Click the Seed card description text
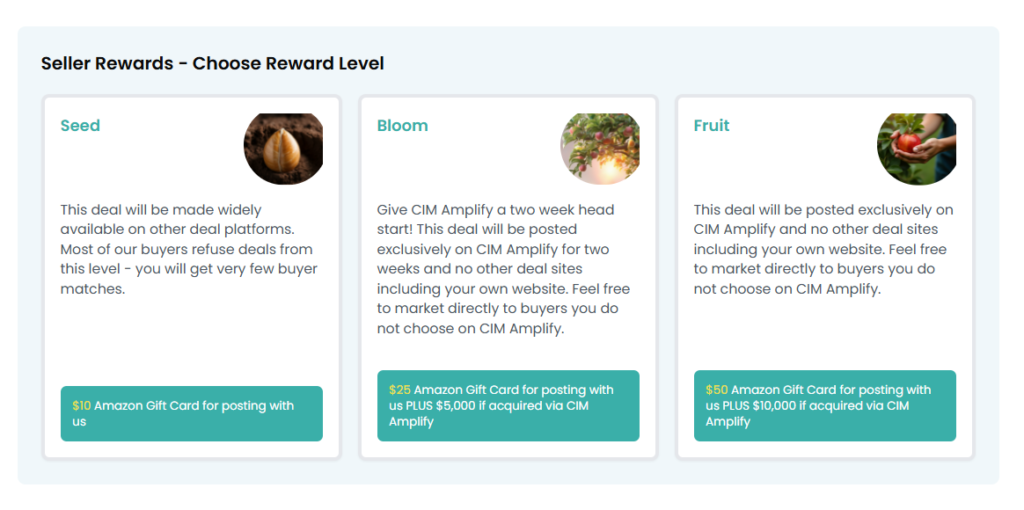The height and width of the screenshot is (510, 1024). [x=189, y=249]
